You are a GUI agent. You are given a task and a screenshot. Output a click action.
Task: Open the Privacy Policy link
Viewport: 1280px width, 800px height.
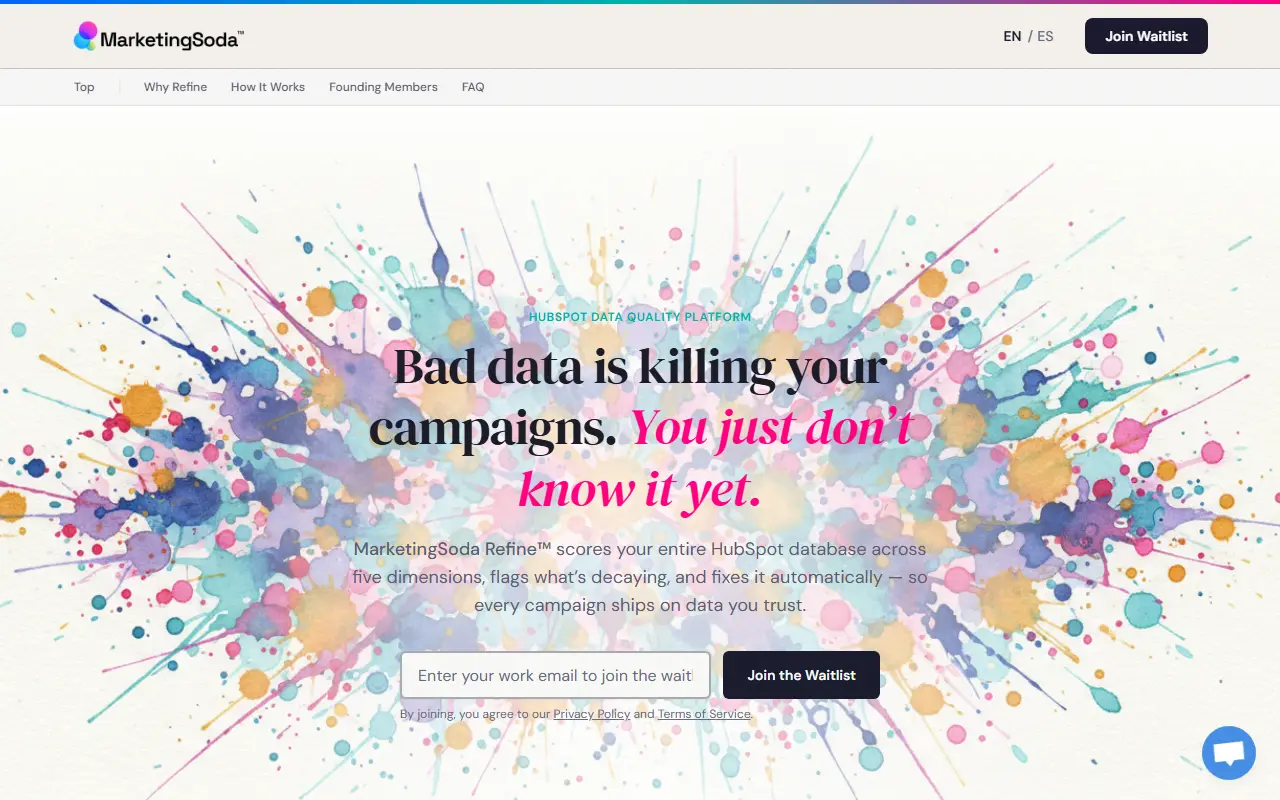pos(591,714)
